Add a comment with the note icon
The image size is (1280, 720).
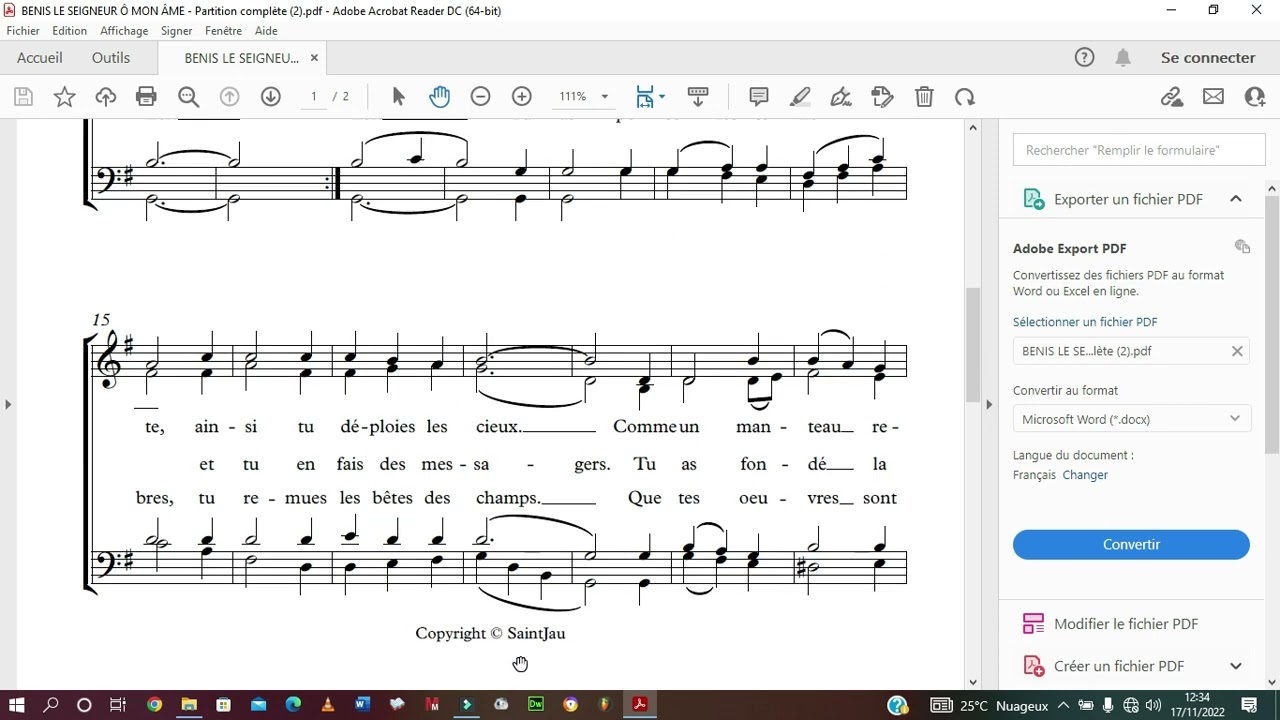click(x=759, y=97)
